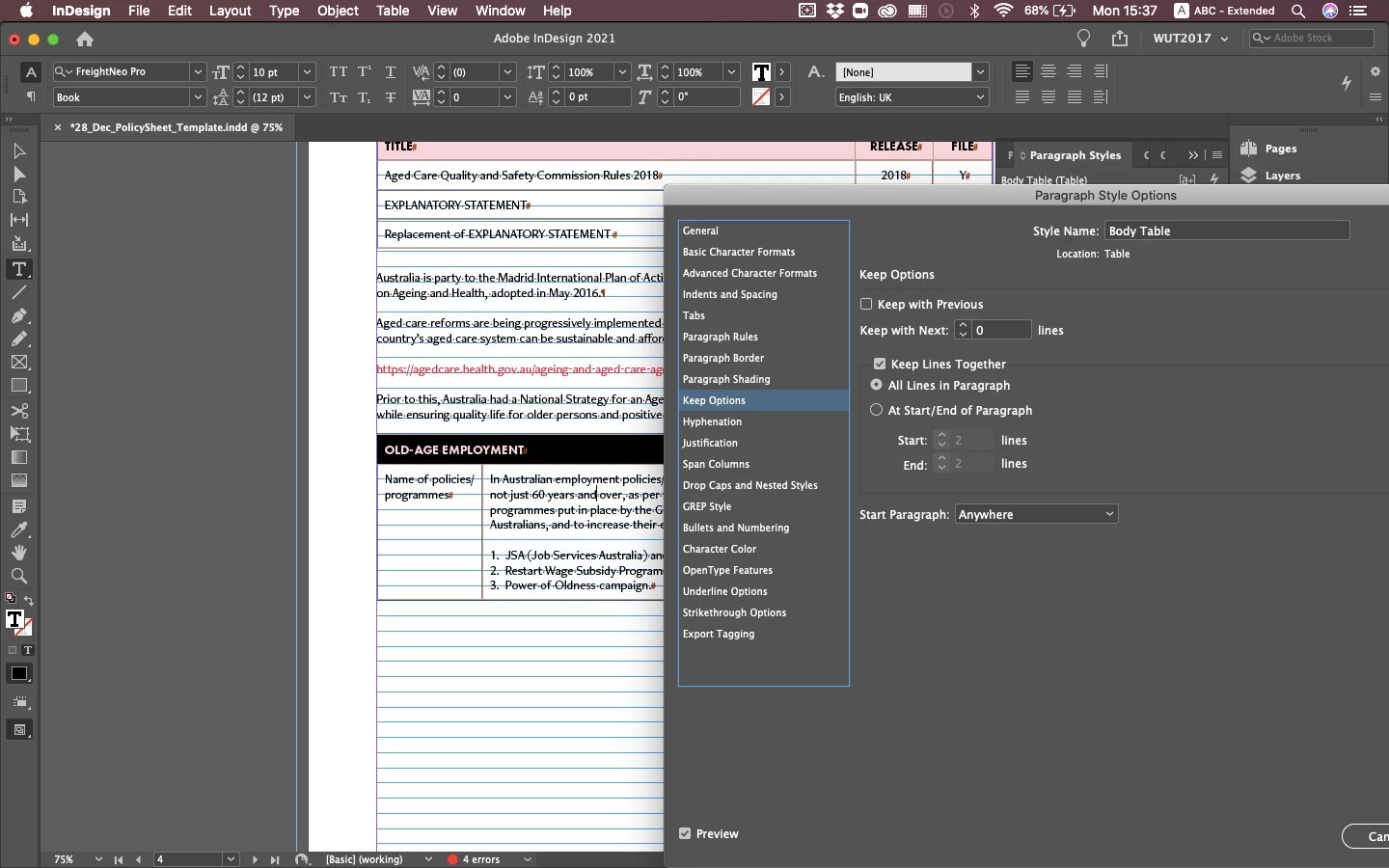Select the Scissors tool

click(18, 411)
